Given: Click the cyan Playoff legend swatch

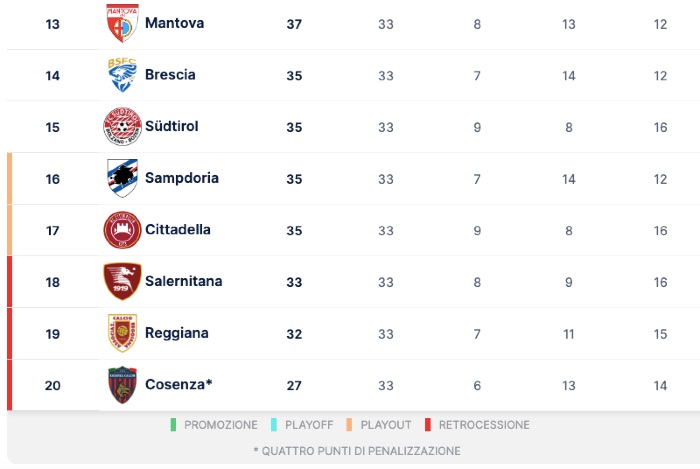Looking at the screenshot, I should [273, 425].
